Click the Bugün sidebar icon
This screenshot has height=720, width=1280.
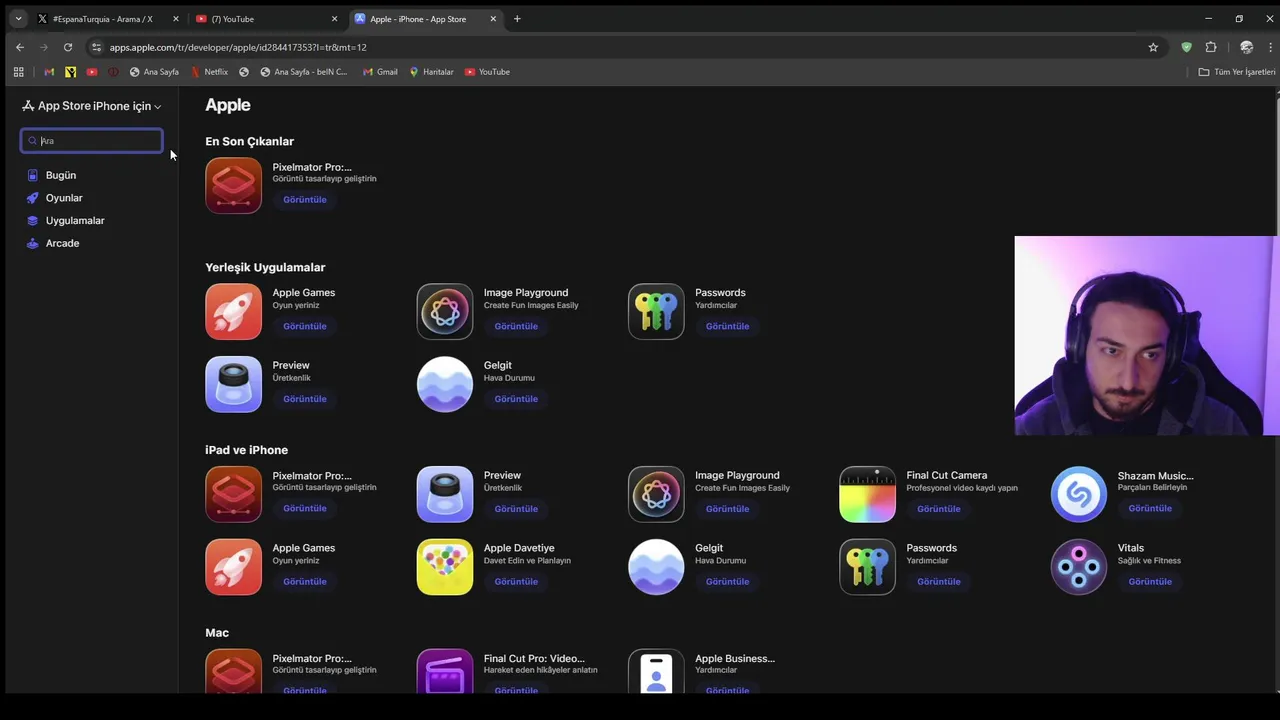tap(32, 175)
